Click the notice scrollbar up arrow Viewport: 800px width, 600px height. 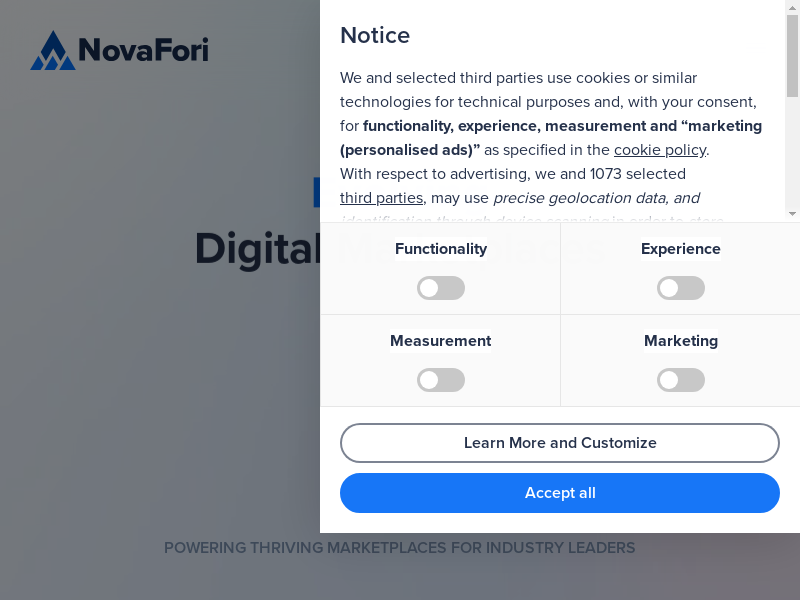(792, 7)
